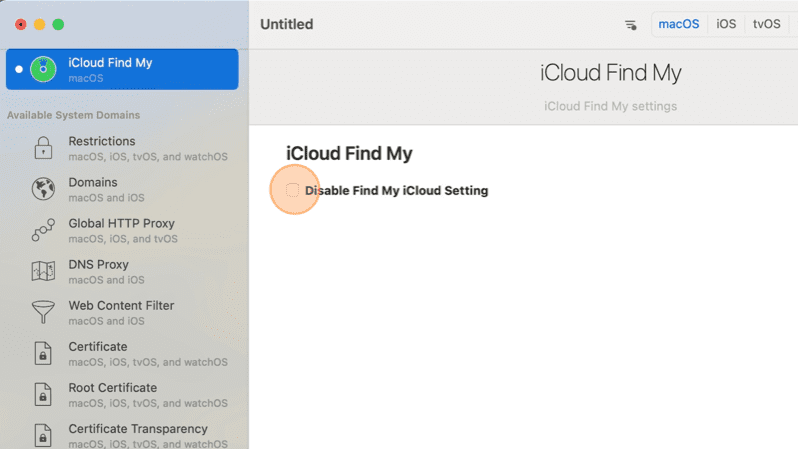798x449 pixels.
Task: Switch to the iOS platform tab
Action: pos(726,24)
